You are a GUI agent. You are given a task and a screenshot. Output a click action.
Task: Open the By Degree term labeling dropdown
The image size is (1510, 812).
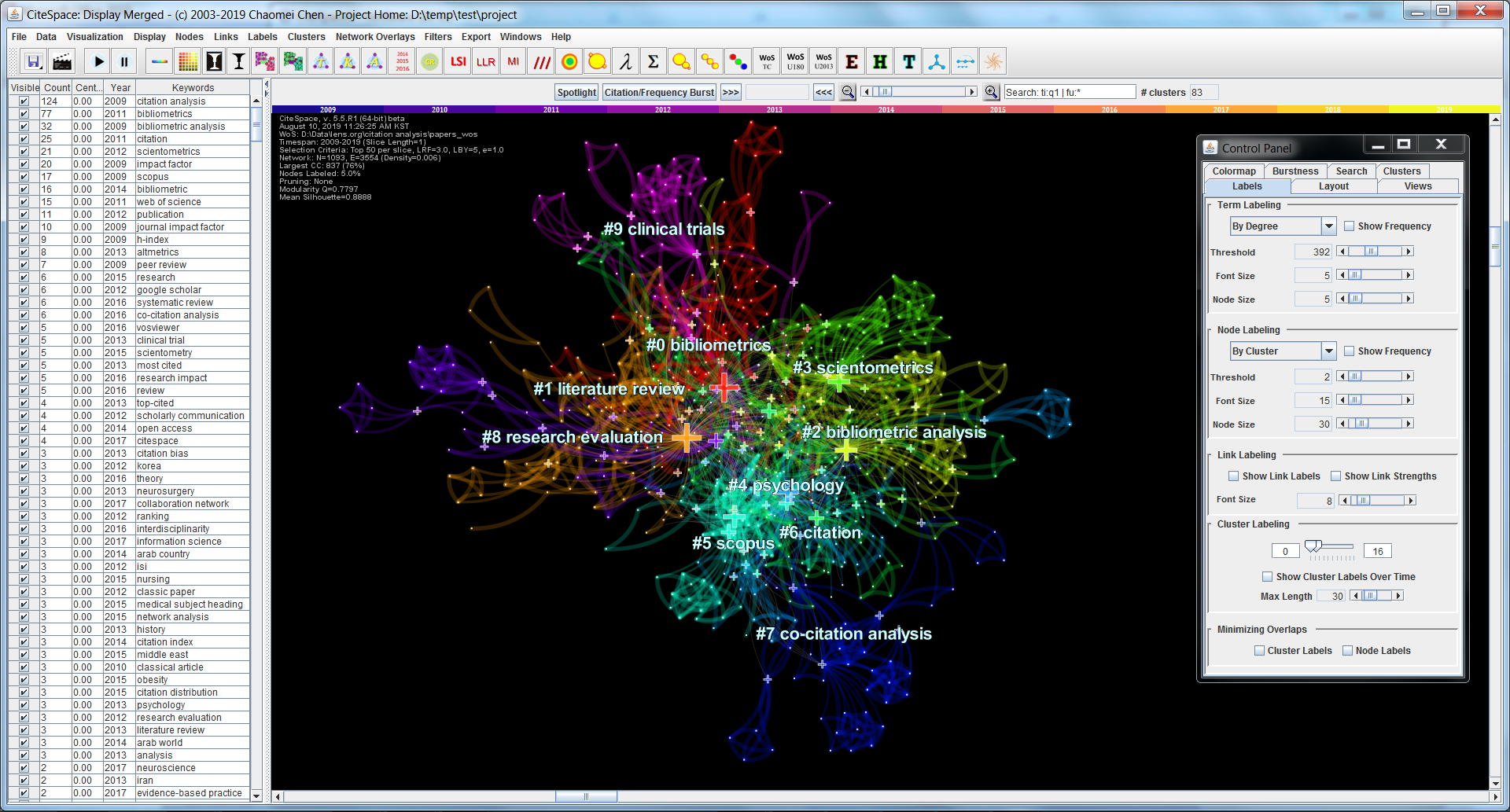coord(1328,226)
